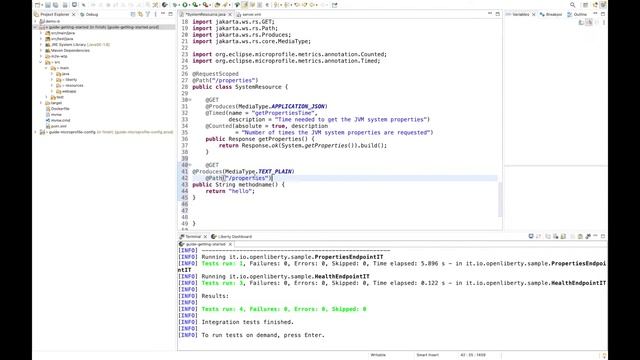Close the guide-getting-started terminal tab
The image size is (640, 360).
pyautogui.click(x=230, y=244)
